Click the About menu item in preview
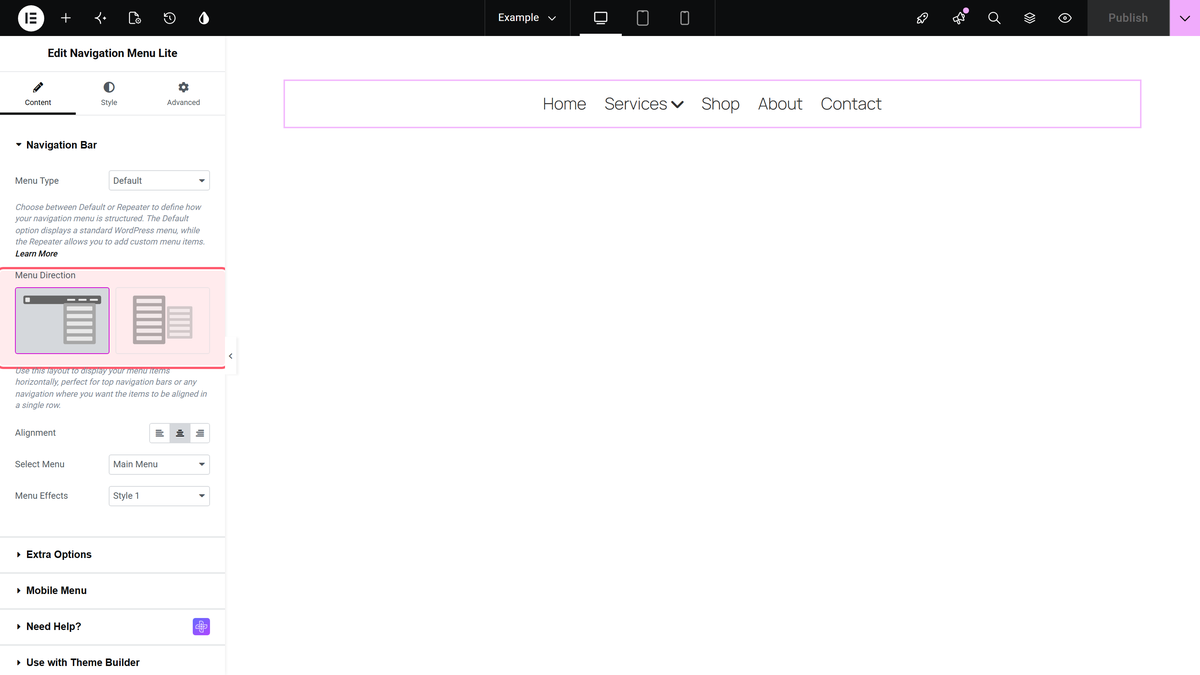The image size is (1200, 675). pos(780,104)
